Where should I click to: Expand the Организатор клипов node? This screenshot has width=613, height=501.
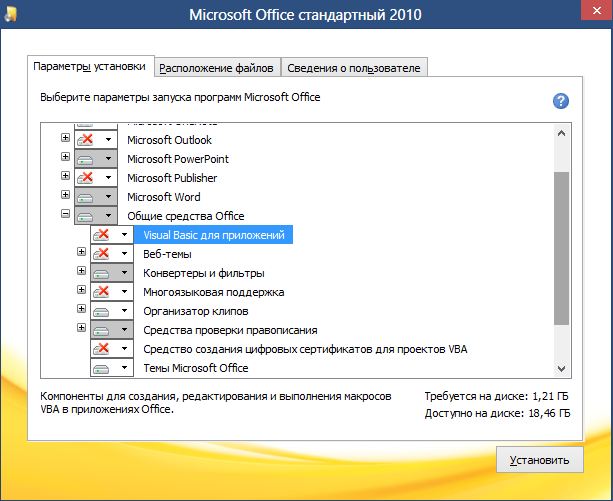pos(81,309)
